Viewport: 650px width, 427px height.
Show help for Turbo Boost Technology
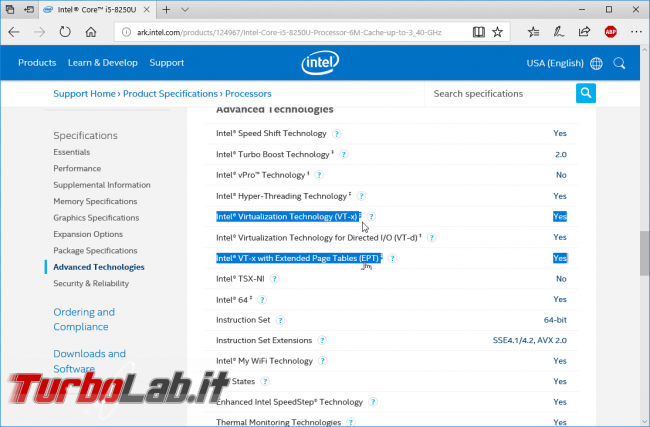343,155
